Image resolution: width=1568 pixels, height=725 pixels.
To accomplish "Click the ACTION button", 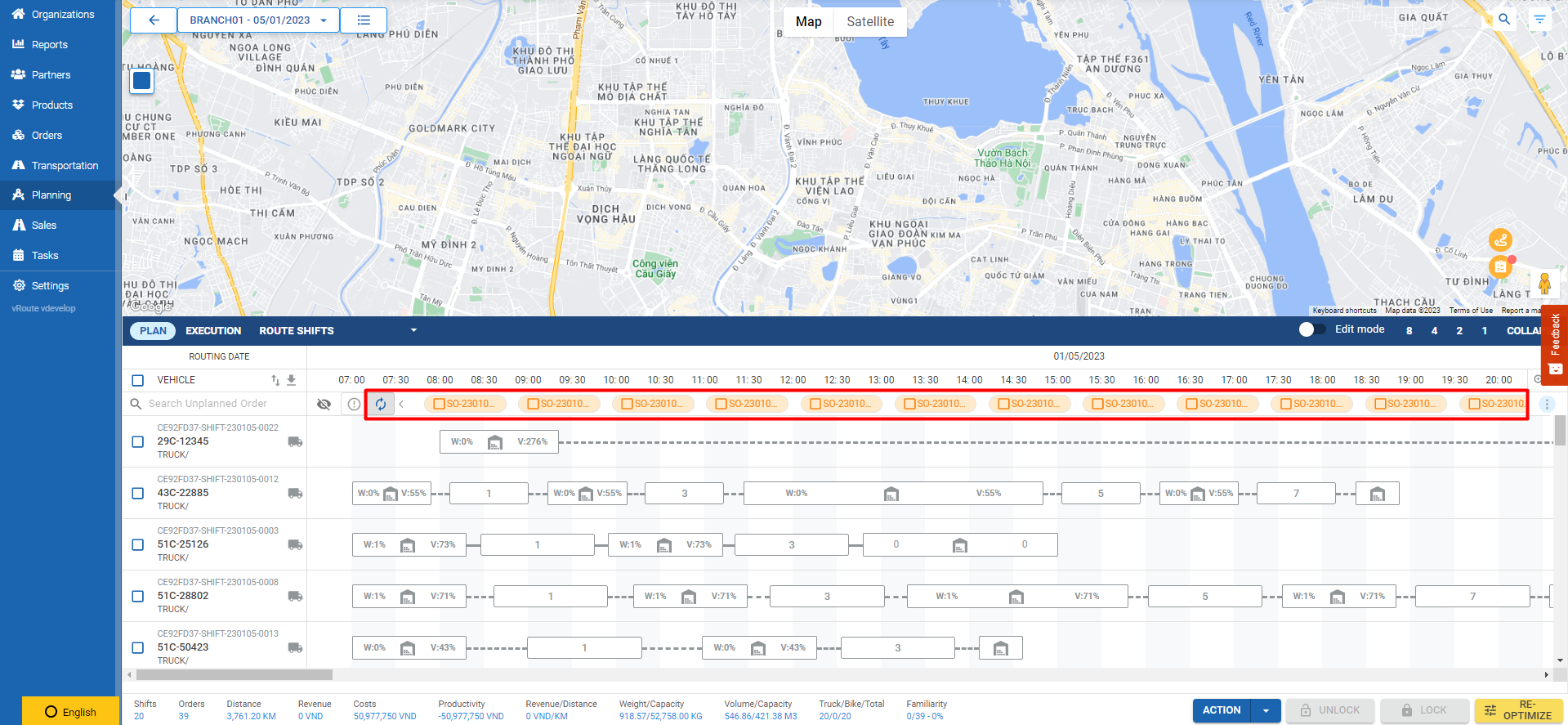I will (1222, 710).
